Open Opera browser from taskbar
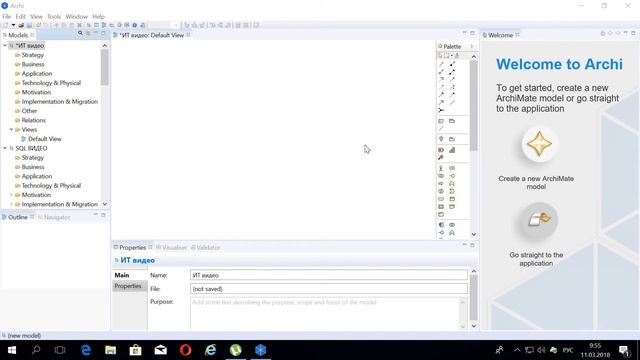This screenshot has width=640, height=360. [x=185, y=350]
